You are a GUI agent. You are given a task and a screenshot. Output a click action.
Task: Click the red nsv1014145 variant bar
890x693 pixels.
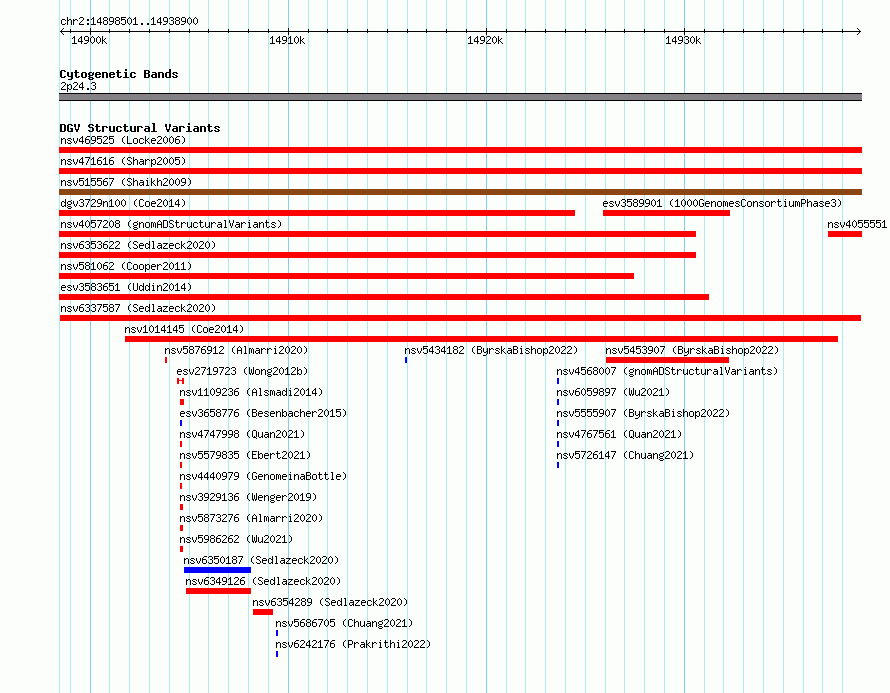(481, 339)
